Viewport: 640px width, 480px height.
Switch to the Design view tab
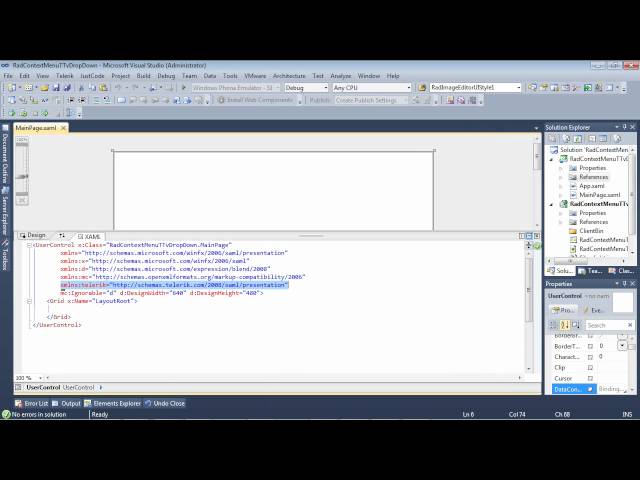(x=33, y=236)
